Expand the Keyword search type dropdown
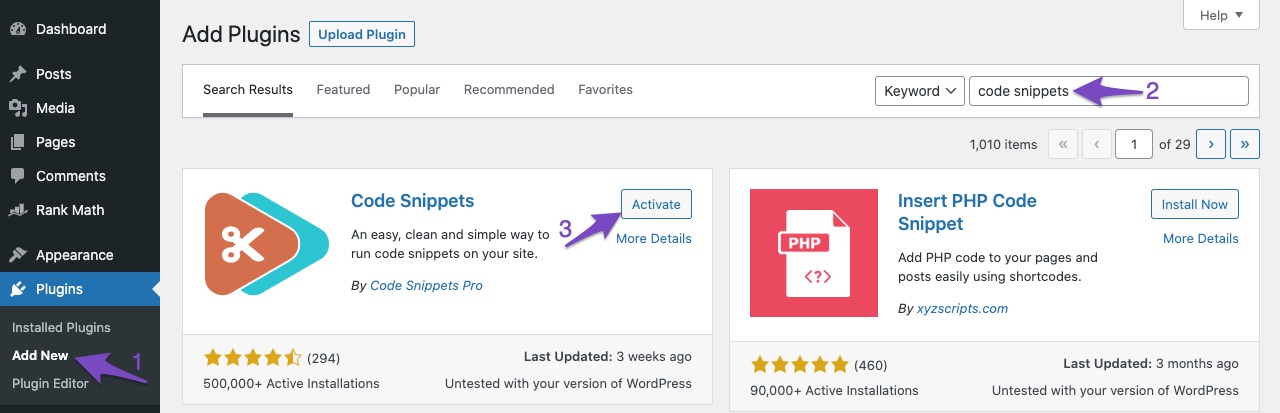 [x=920, y=91]
